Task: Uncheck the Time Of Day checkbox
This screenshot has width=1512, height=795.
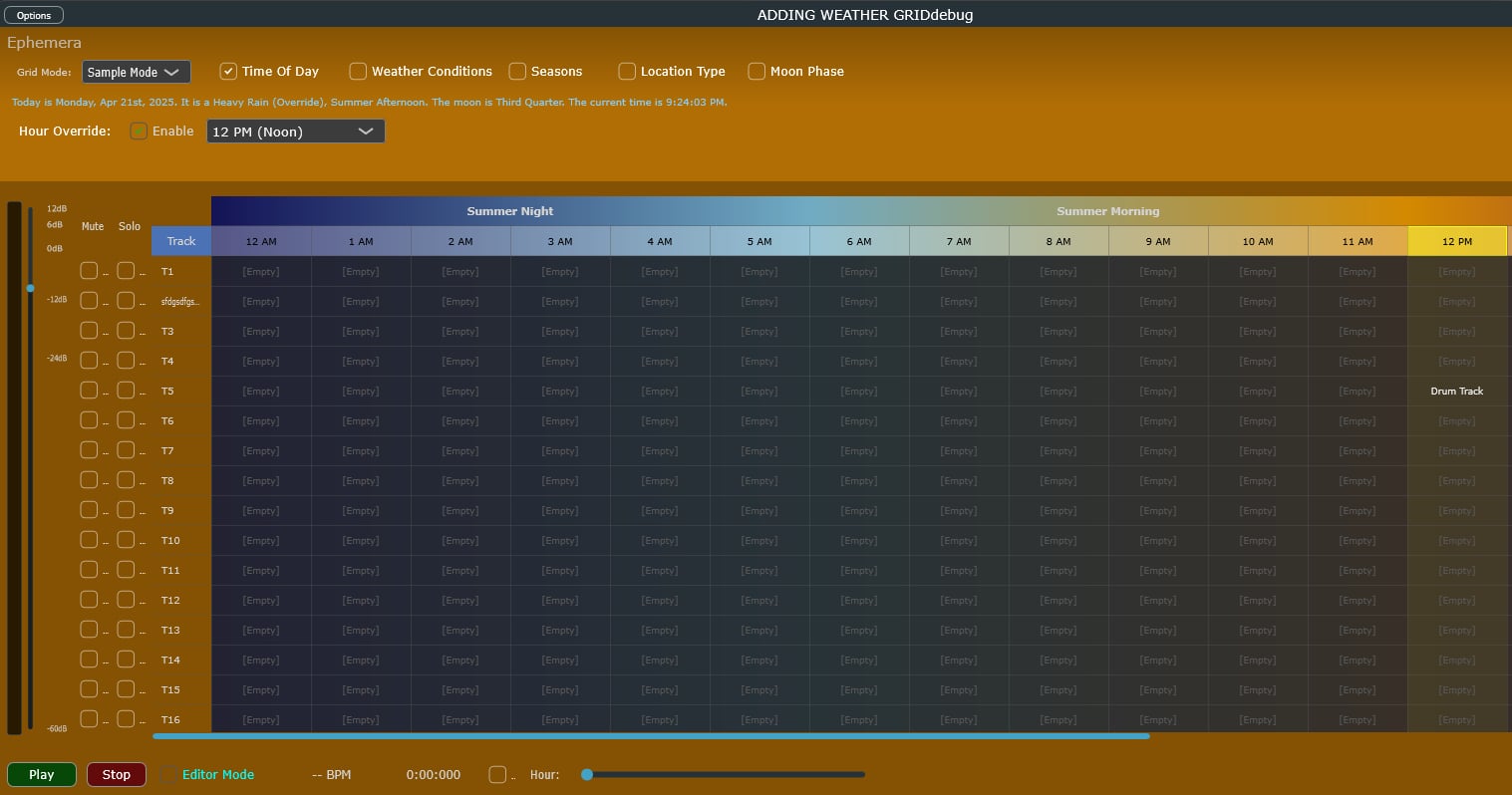Action: point(228,71)
